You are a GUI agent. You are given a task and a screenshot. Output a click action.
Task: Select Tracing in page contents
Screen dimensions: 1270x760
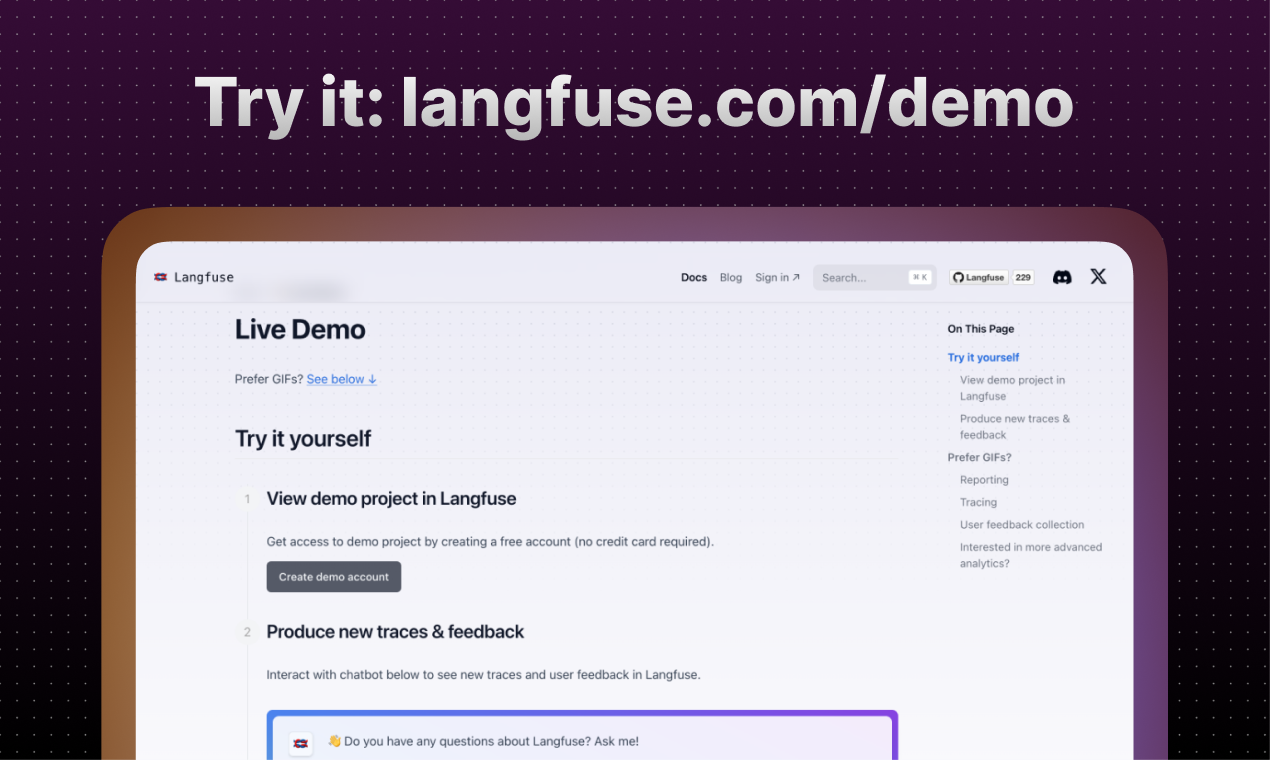click(x=978, y=502)
